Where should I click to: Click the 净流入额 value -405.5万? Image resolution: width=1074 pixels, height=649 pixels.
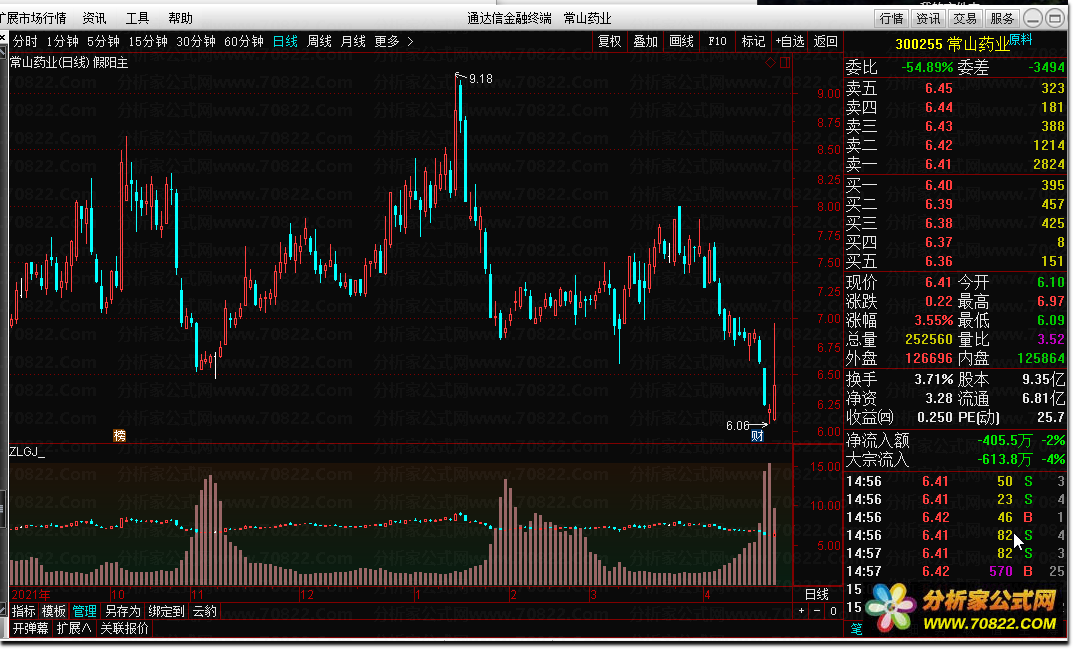pos(1005,440)
